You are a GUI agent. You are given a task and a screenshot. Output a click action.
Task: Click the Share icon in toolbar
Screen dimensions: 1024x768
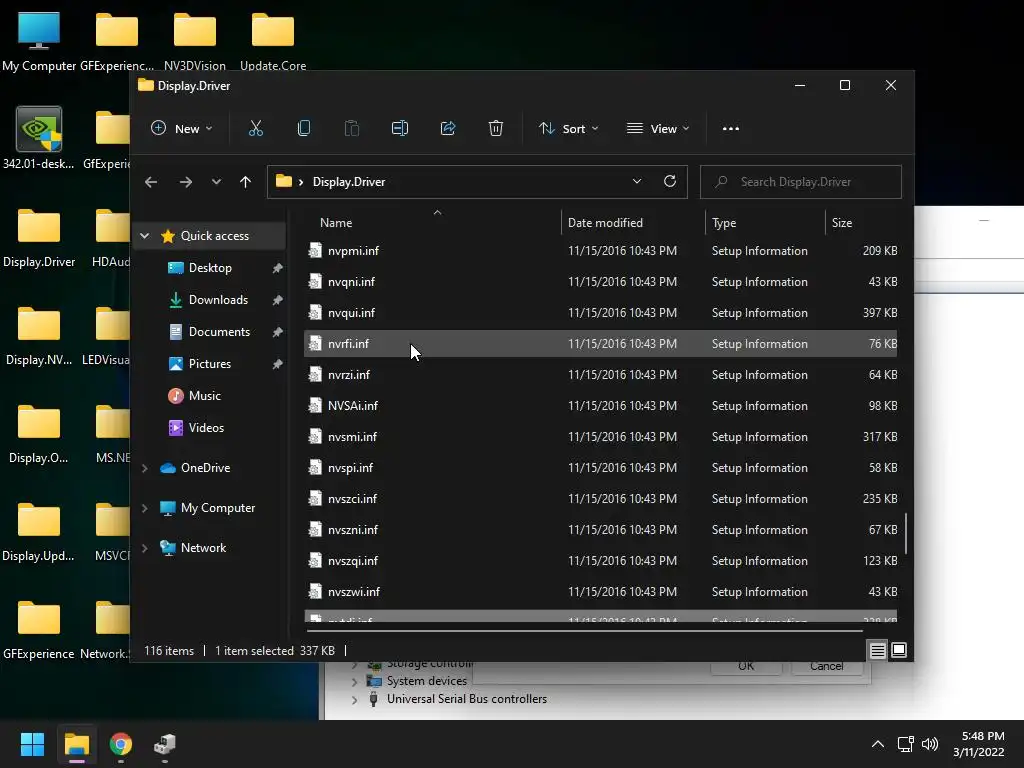[448, 129]
